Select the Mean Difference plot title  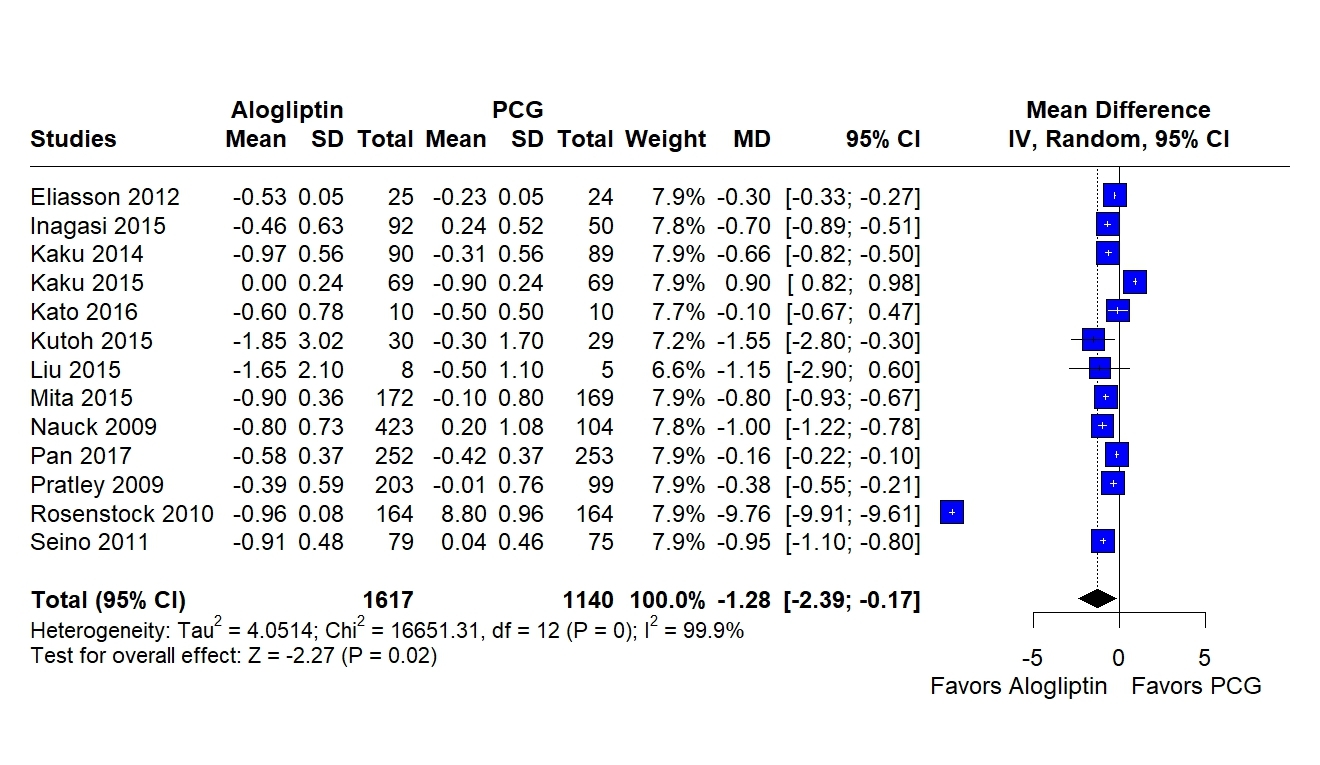[1118, 110]
